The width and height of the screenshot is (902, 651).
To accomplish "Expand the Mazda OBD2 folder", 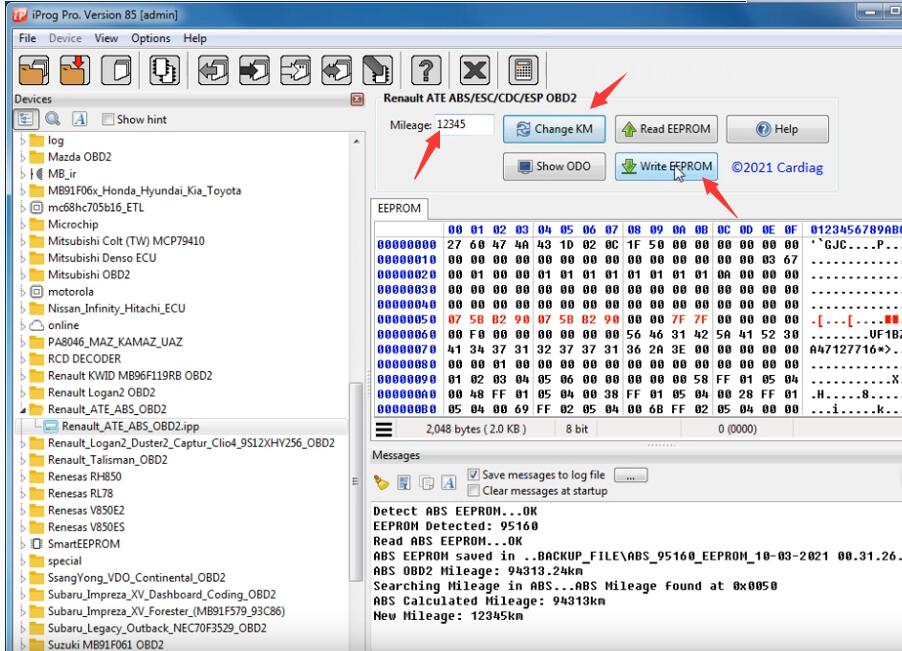I will [23, 157].
